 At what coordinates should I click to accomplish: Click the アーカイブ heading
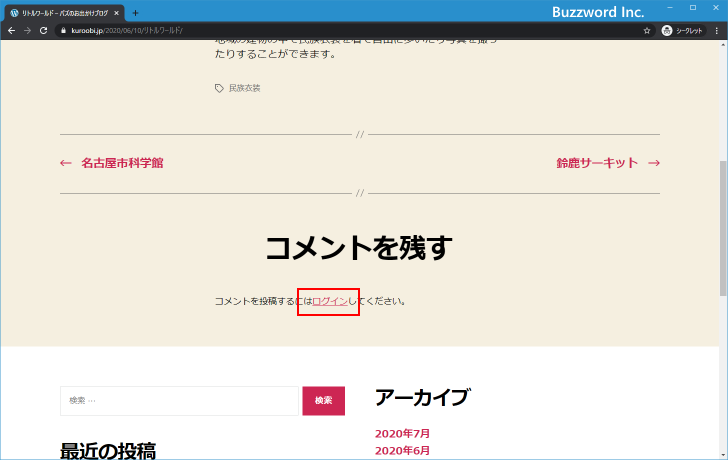(x=422, y=397)
